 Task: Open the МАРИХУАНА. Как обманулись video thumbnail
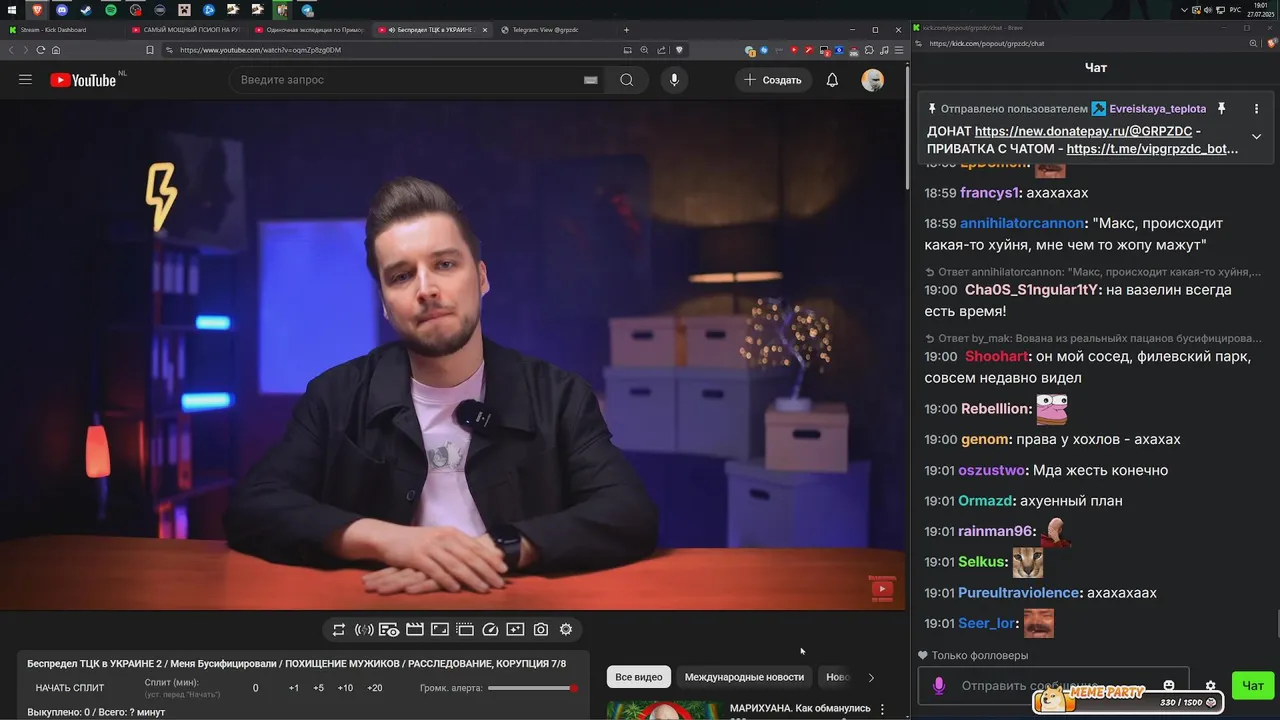click(664, 710)
